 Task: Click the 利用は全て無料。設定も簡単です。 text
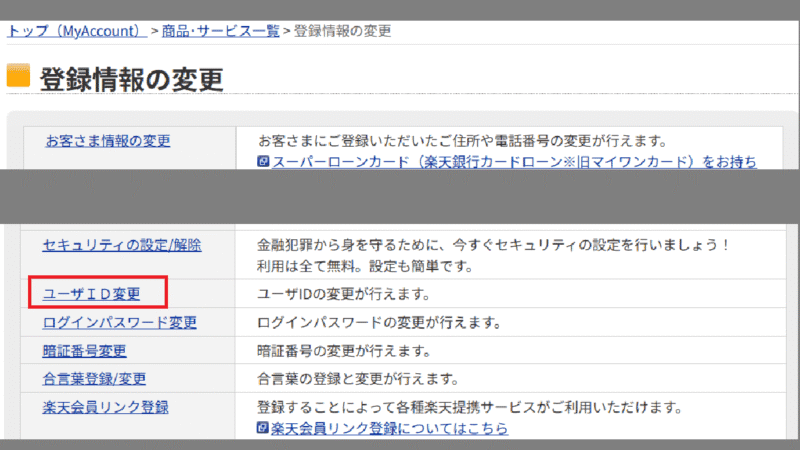pos(365,266)
